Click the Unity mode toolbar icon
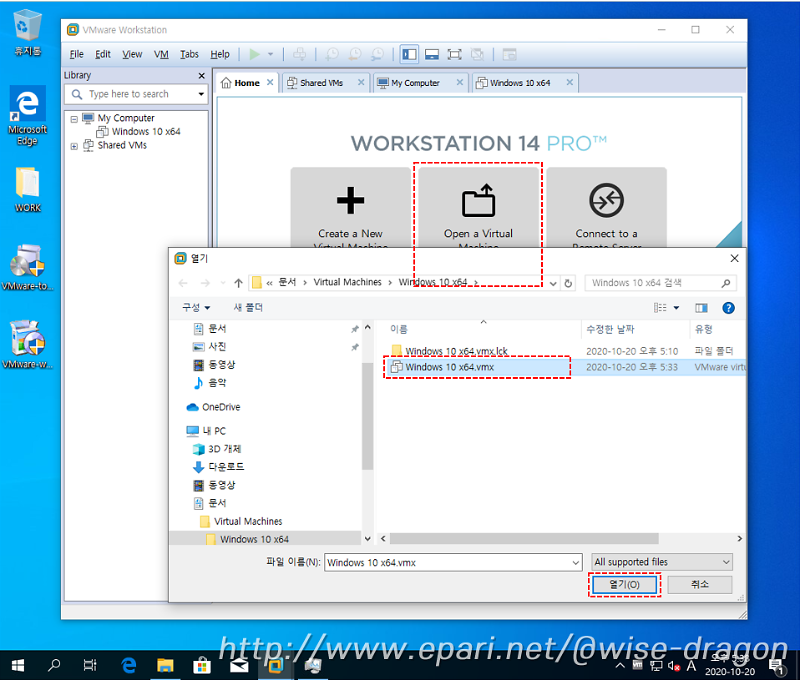The image size is (800, 680). [477, 54]
